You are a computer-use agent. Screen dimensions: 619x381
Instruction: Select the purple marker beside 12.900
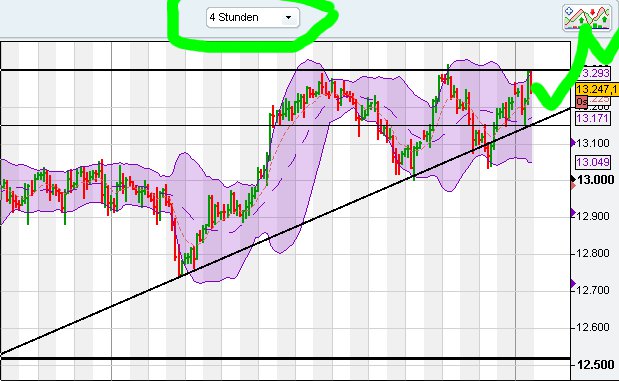pos(573,213)
